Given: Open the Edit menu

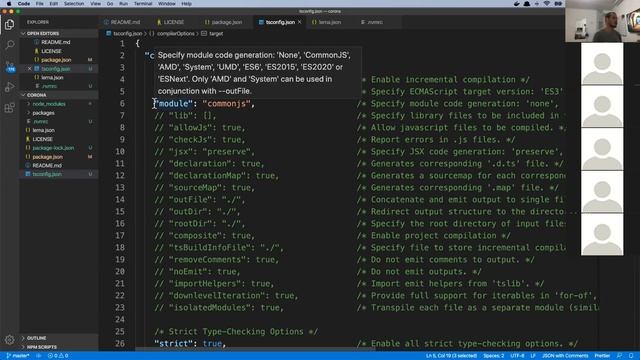Looking at the screenshot, I should coord(53,4).
